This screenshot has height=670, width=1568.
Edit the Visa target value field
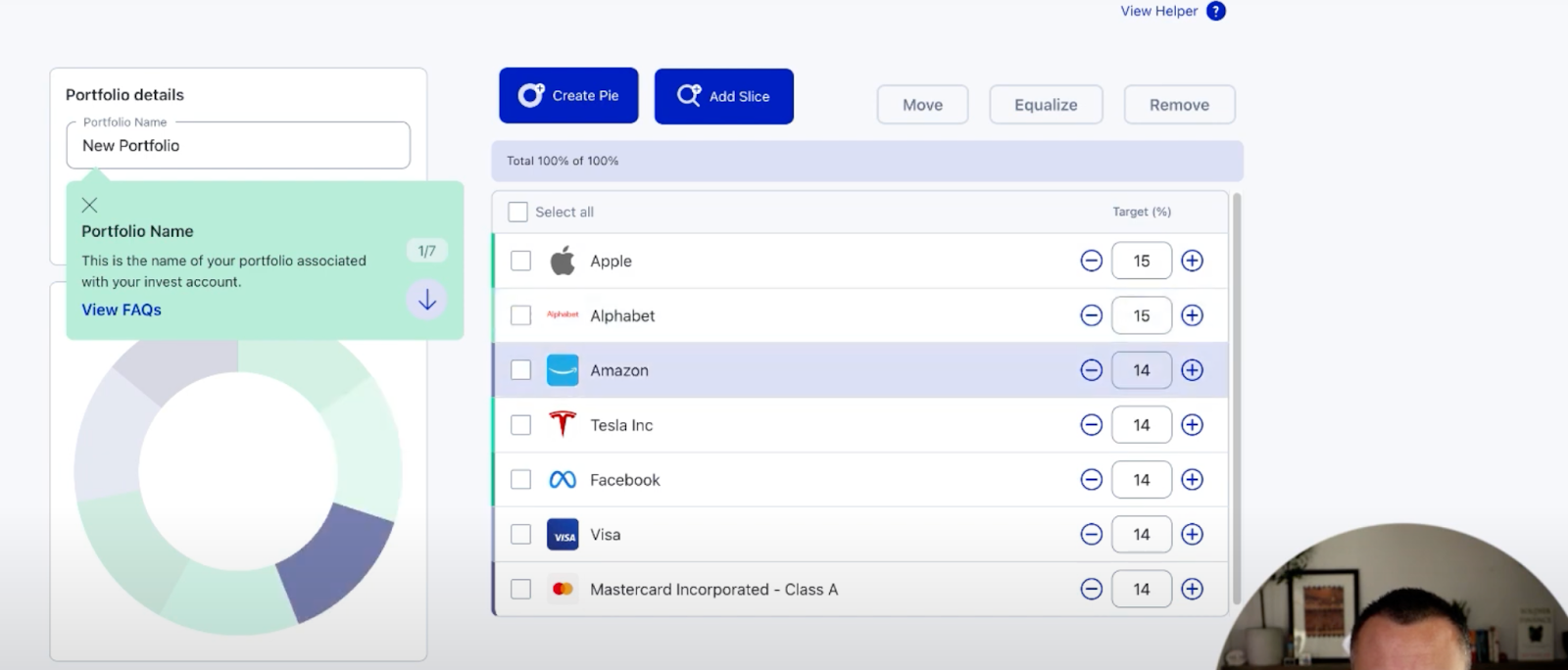point(1142,535)
